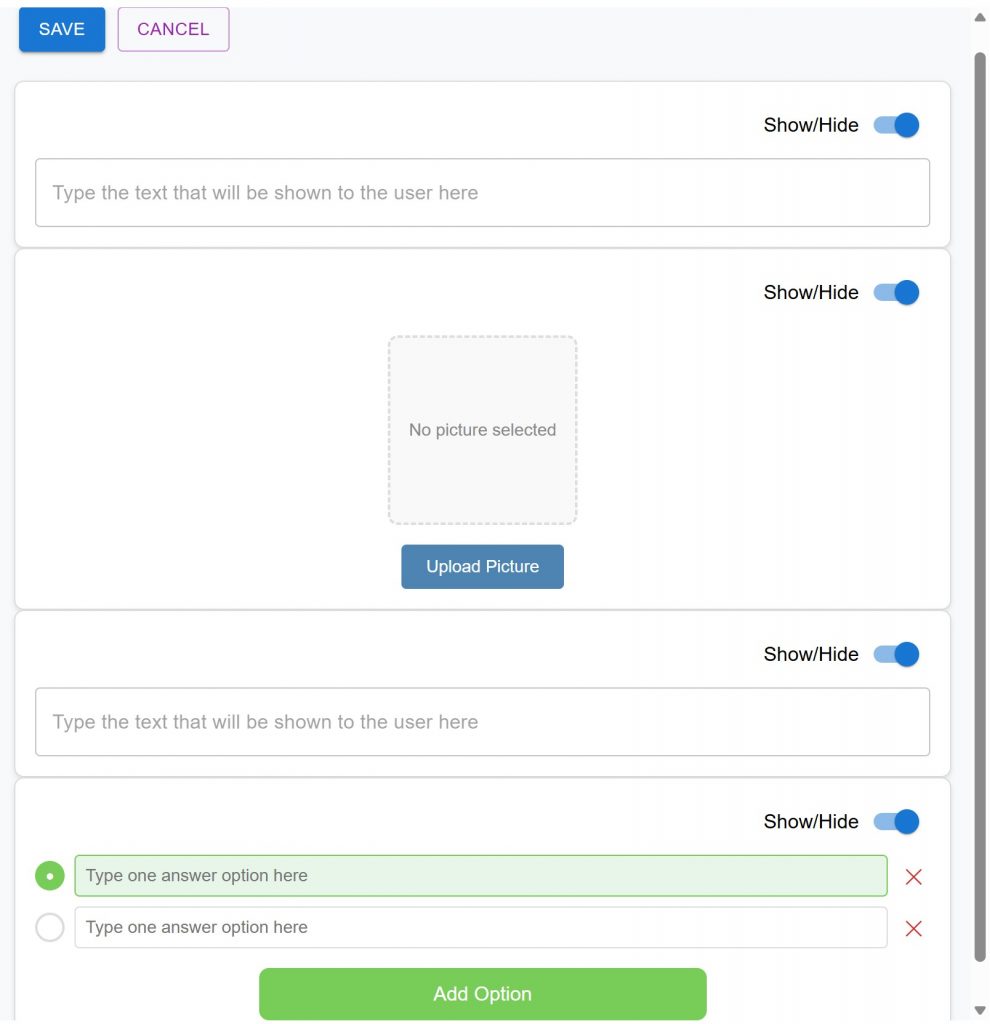Toggle Show/Hide for the first text card
This screenshot has height=1024, width=990.
point(896,125)
